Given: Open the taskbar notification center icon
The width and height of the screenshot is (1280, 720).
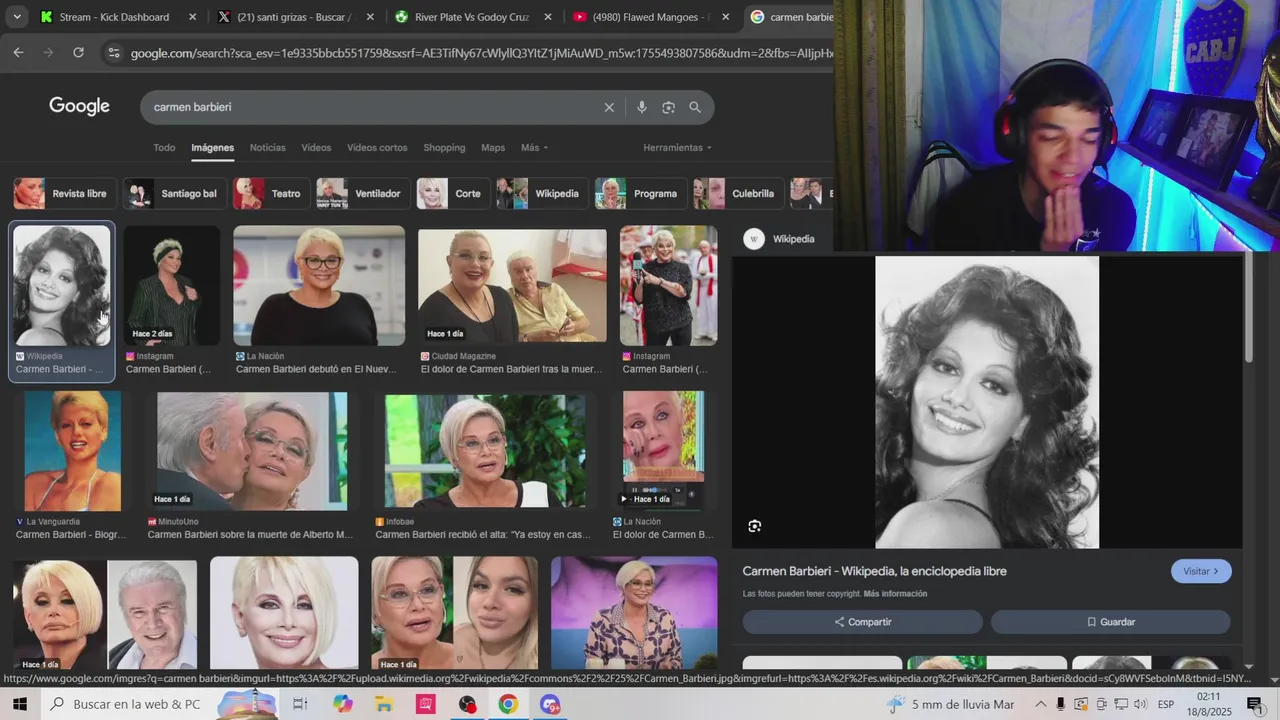Looking at the screenshot, I should click(1255, 704).
